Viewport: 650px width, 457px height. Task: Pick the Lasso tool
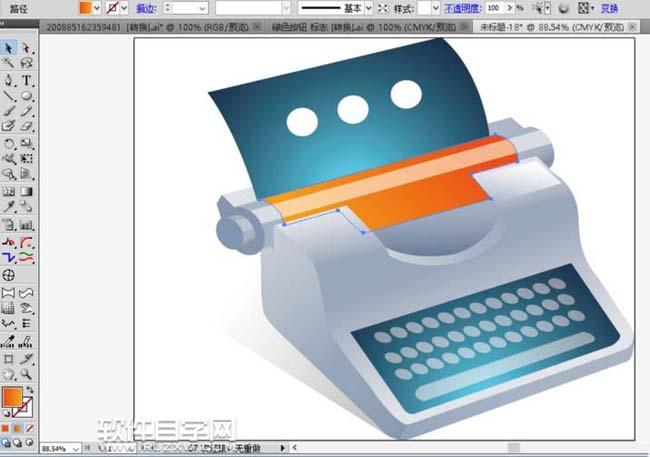(26, 63)
